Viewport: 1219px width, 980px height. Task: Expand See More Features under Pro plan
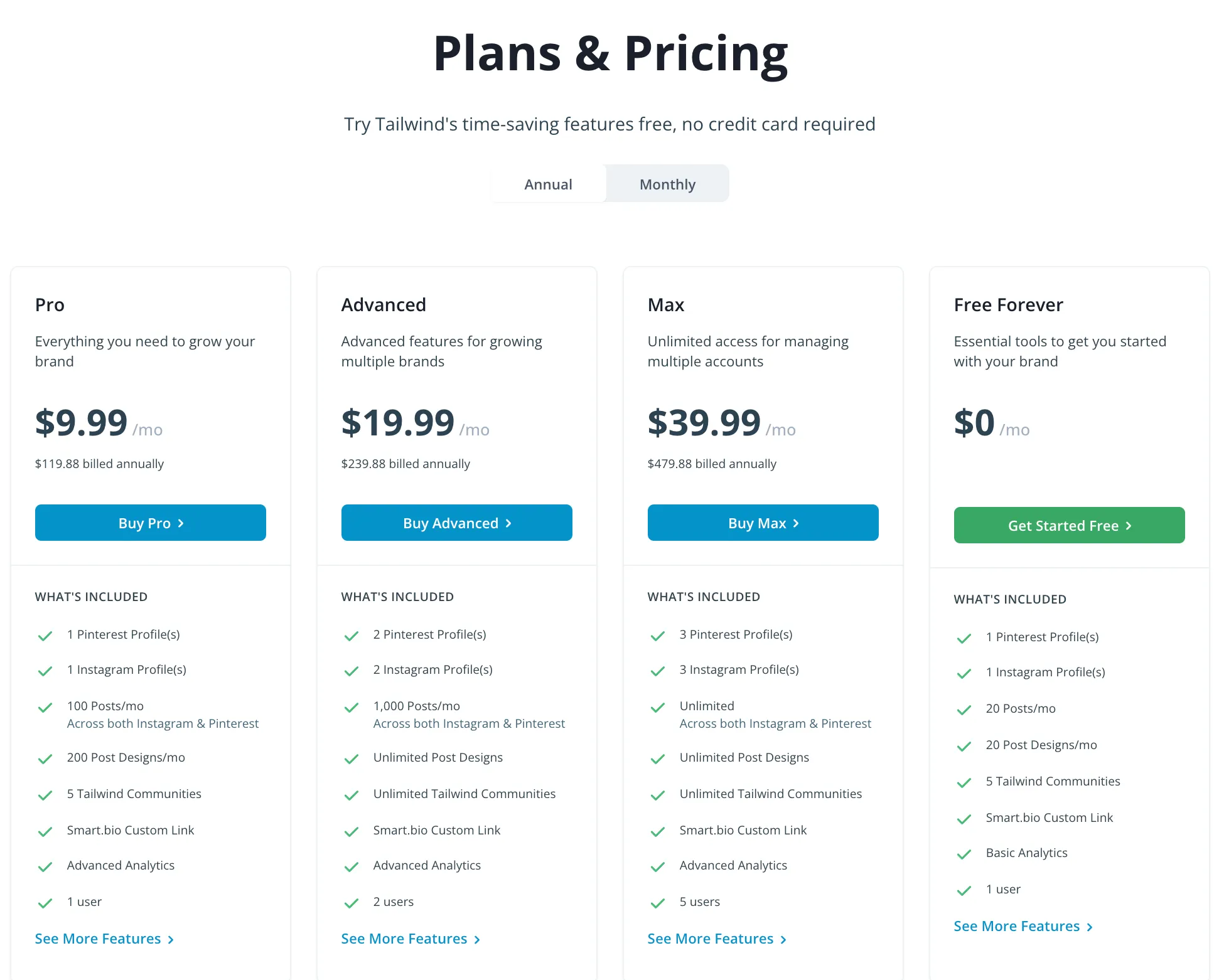tap(105, 939)
